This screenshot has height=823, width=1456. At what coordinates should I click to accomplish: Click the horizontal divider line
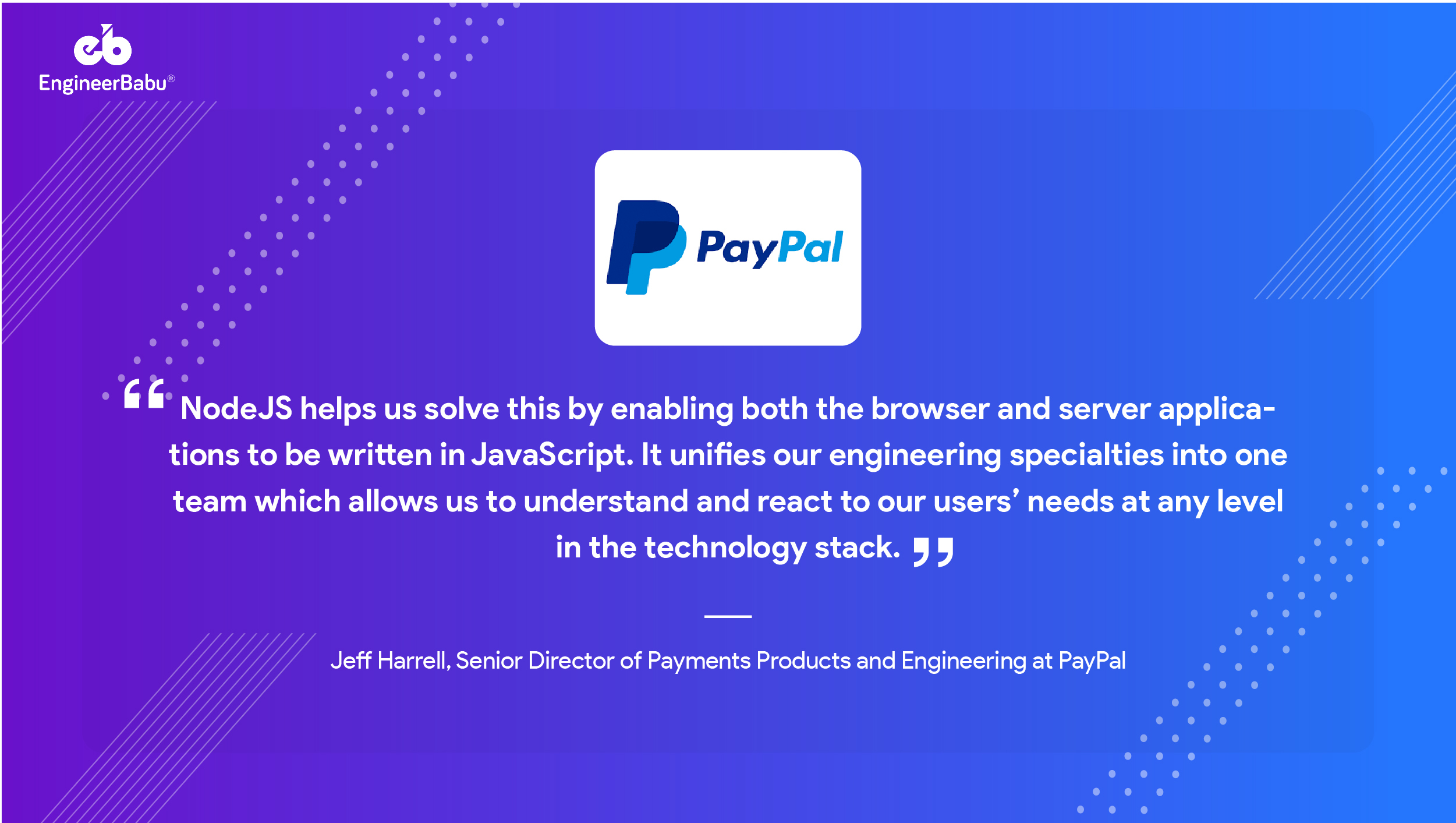(x=728, y=617)
